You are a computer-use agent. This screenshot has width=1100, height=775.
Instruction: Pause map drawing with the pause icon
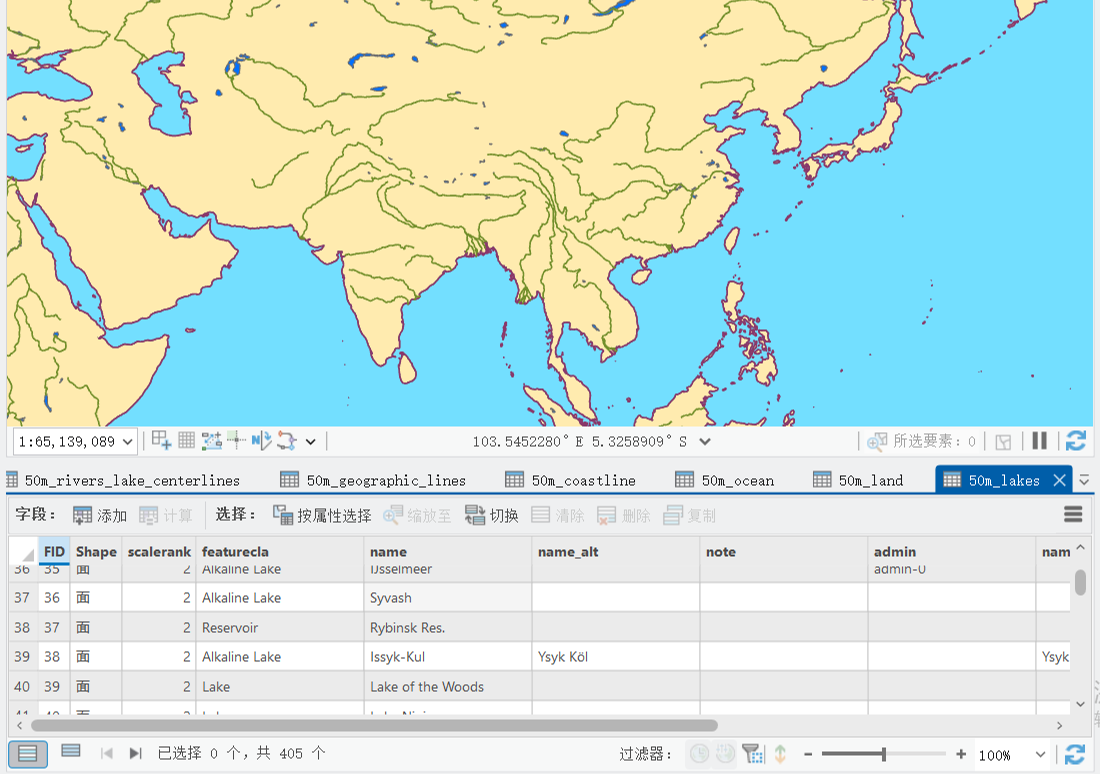pyautogui.click(x=1040, y=441)
